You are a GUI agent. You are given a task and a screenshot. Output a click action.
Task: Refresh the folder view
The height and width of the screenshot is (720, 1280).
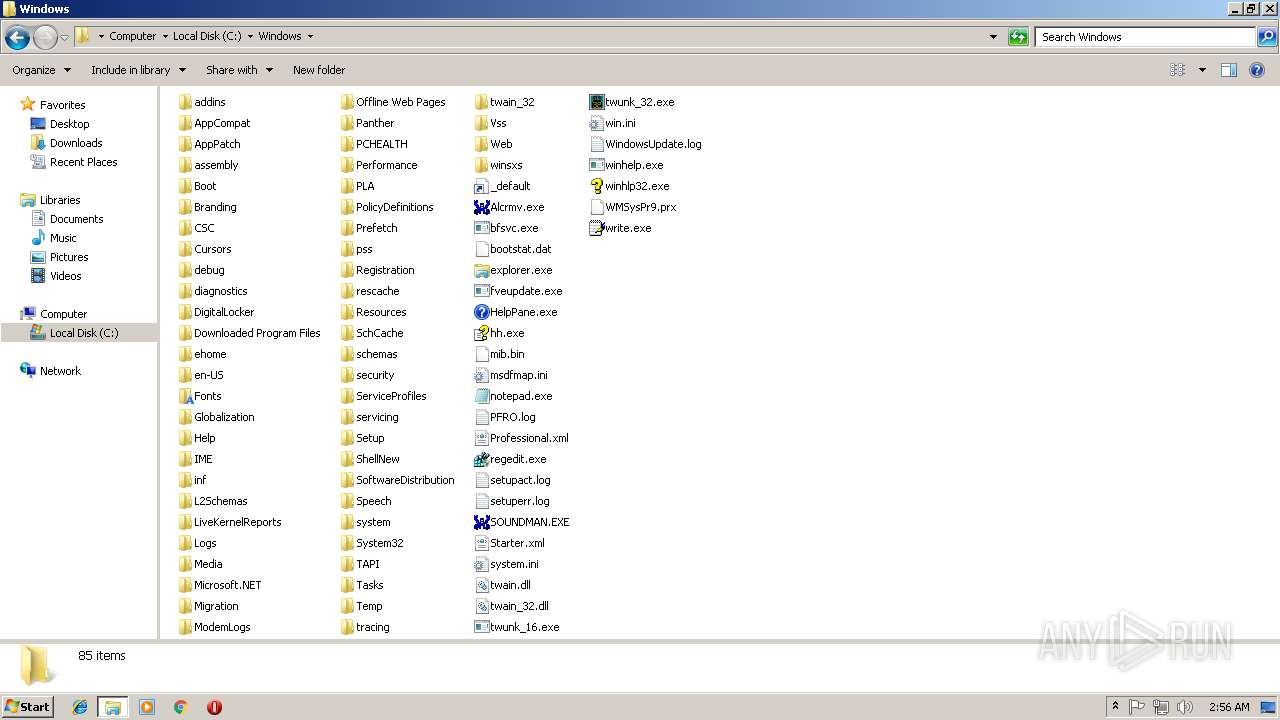pyautogui.click(x=1018, y=37)
